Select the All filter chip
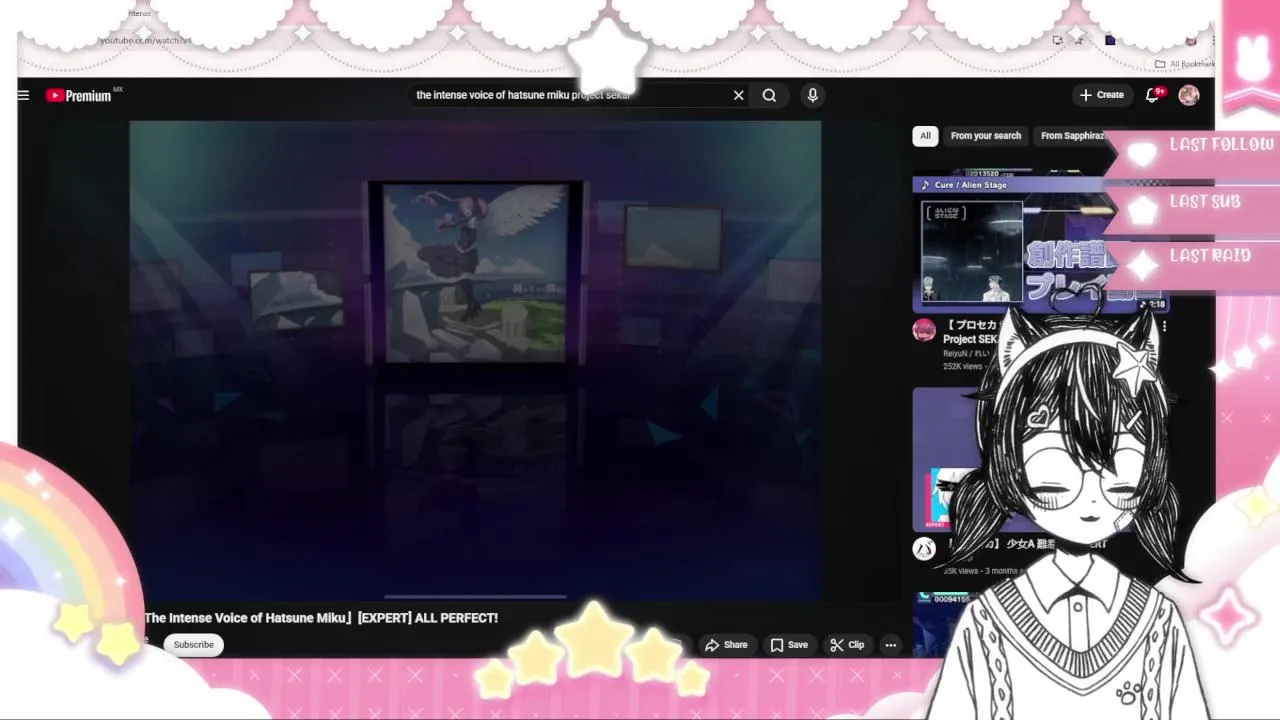Viewport: 1280px width, 720px height. pyautogui.click(x=925, y=136)
